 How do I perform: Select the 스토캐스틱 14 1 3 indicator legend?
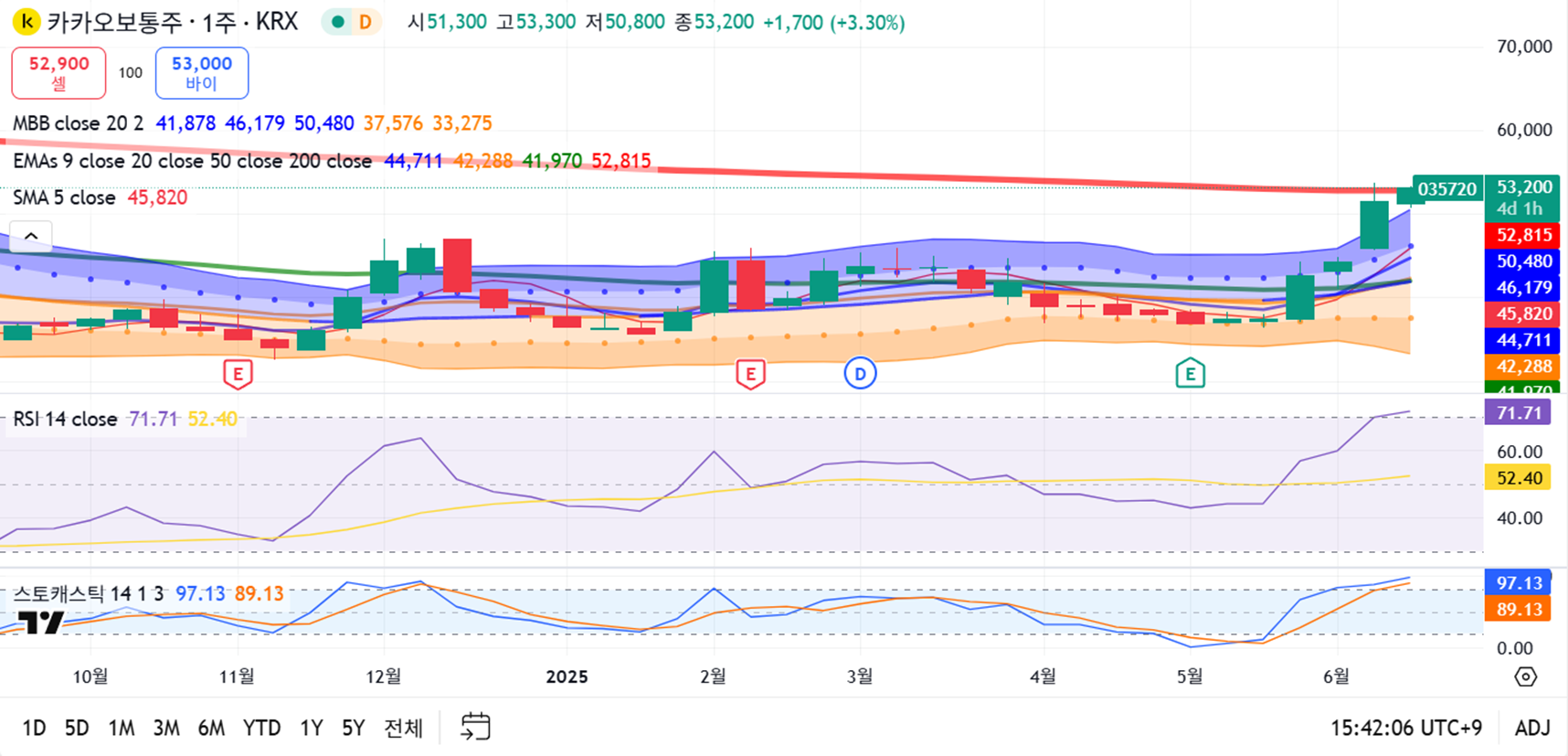coord(88,593)
